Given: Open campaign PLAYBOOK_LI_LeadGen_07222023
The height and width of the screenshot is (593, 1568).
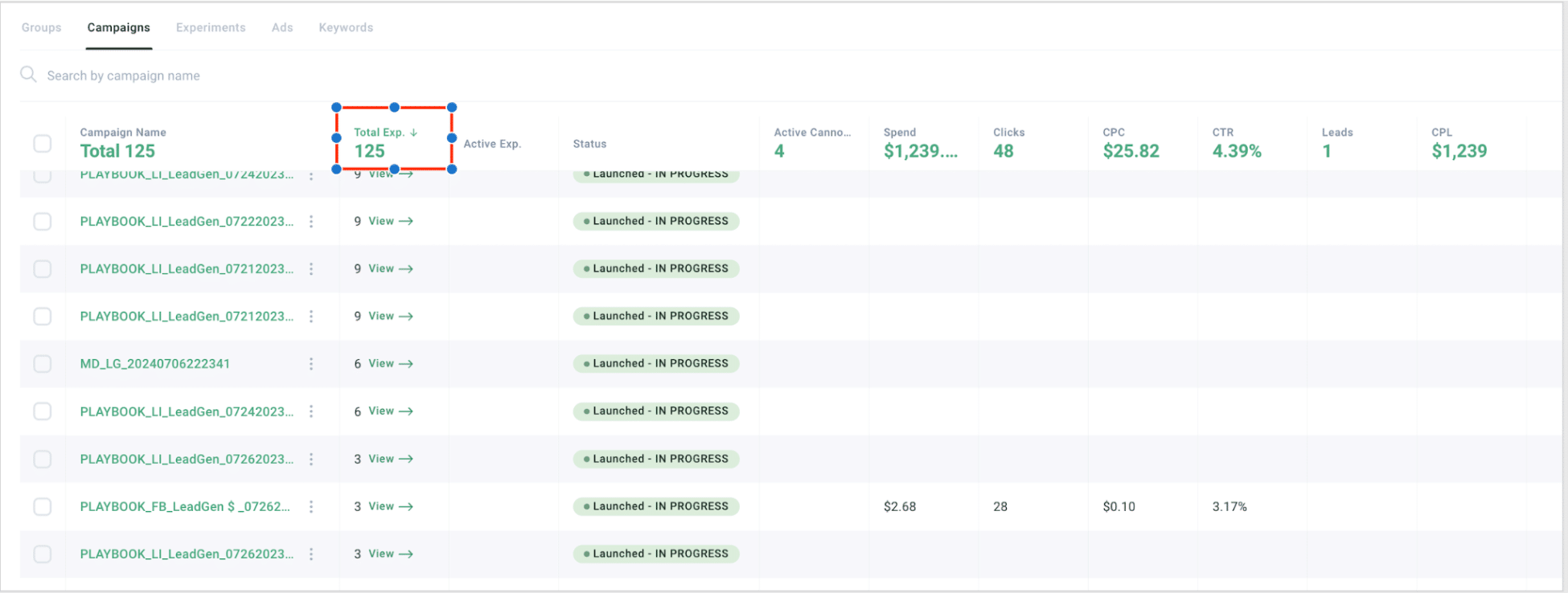Looking at the screenshot, I should point(187,222).
